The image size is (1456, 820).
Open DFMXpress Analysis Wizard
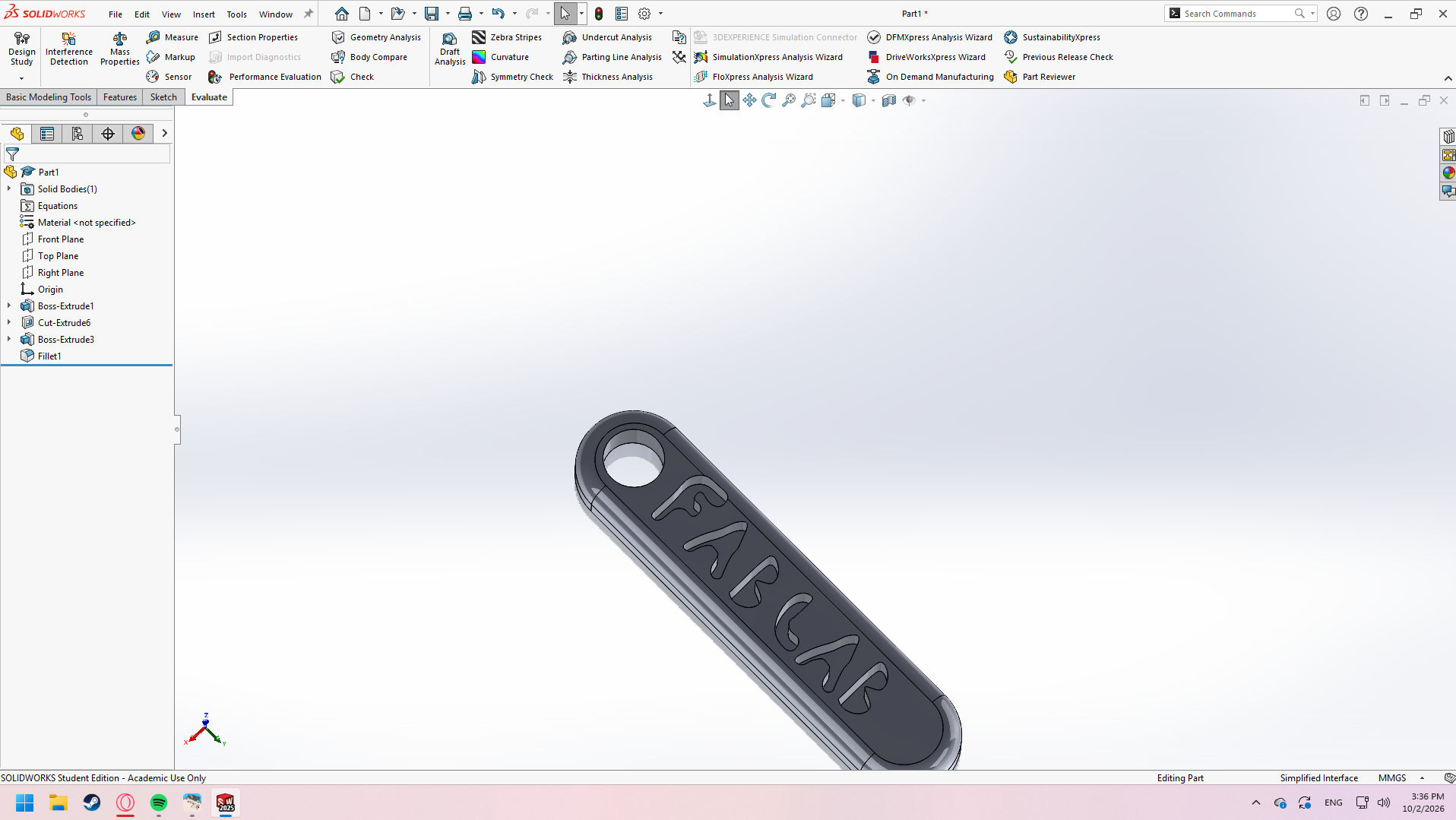tap(930, 37)
